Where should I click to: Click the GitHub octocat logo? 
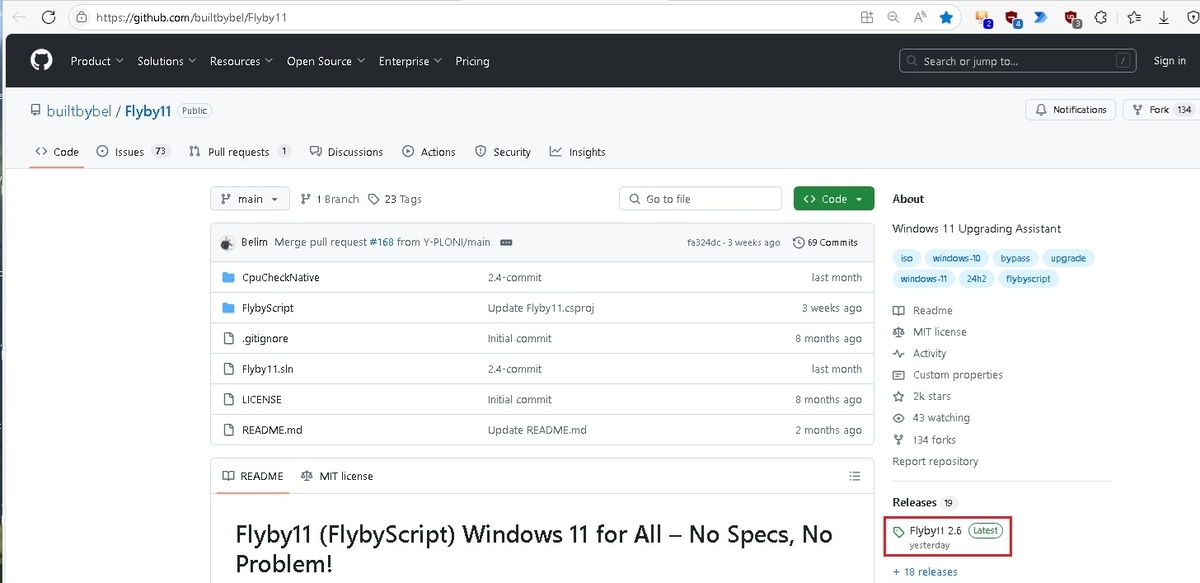click(41, 61)
